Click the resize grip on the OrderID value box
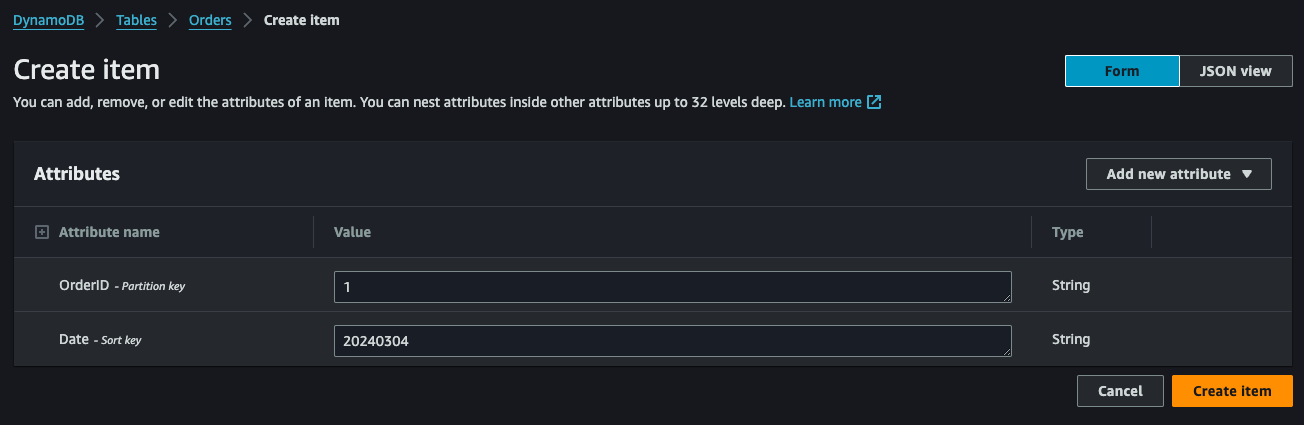 pos(1006,296)
